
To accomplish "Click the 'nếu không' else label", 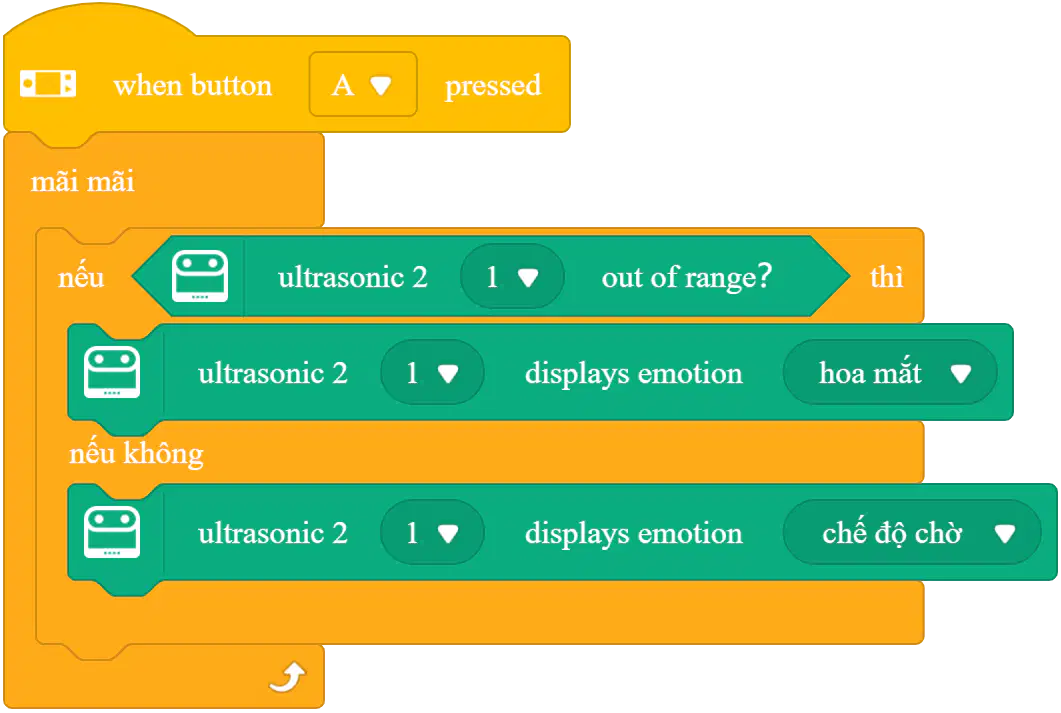I will click(x=136, y=453).
